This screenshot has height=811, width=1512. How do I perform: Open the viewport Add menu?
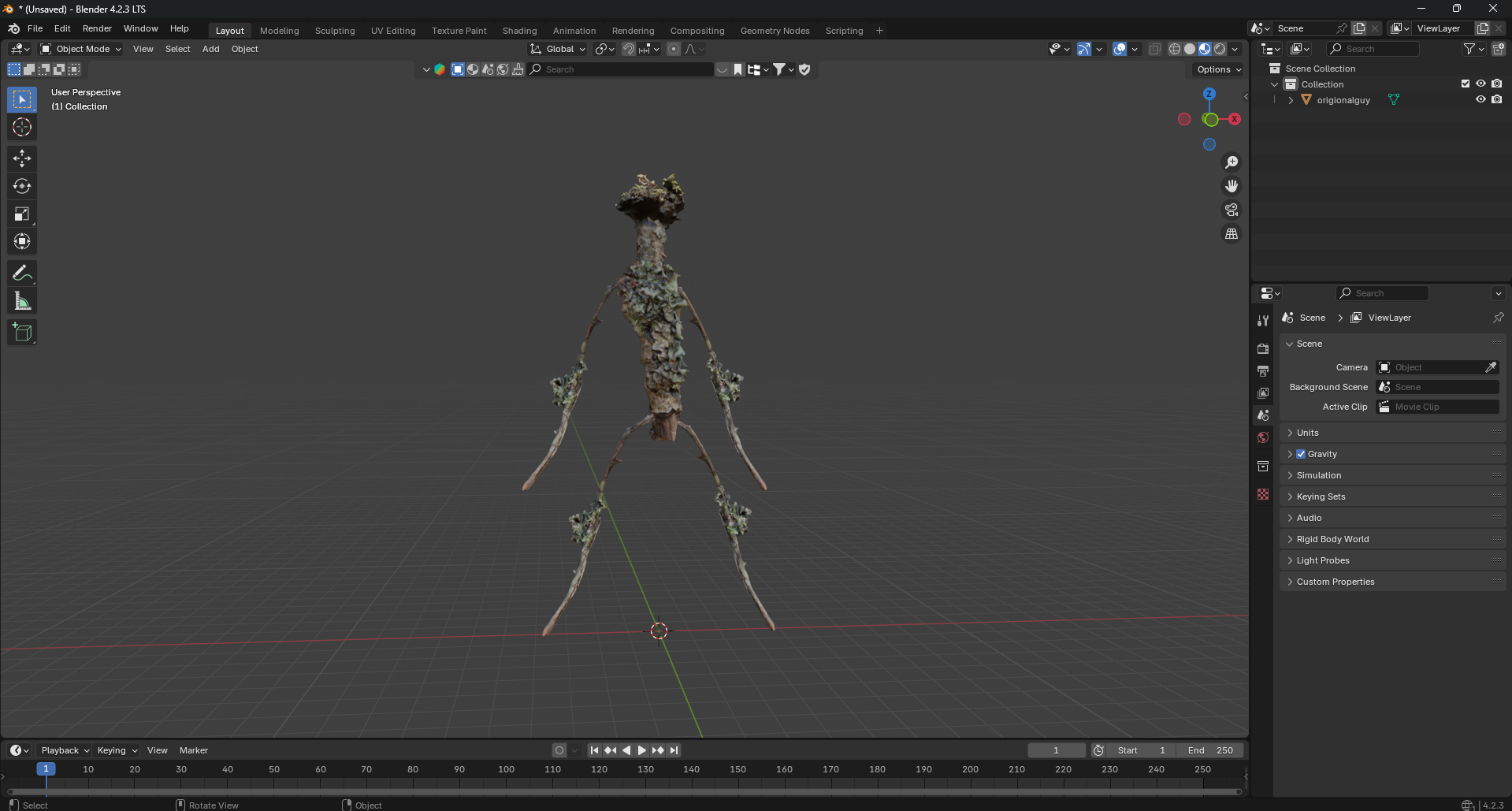[x=210, y=49]
